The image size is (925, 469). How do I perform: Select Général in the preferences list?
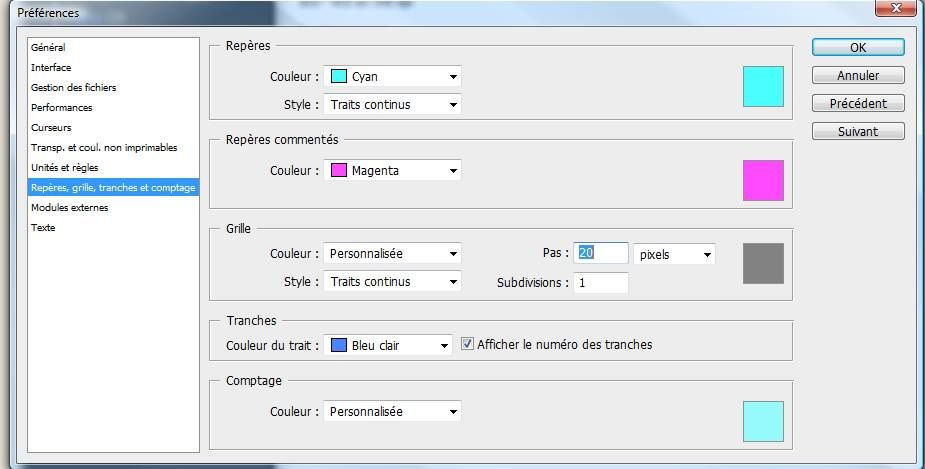[48, 47]
